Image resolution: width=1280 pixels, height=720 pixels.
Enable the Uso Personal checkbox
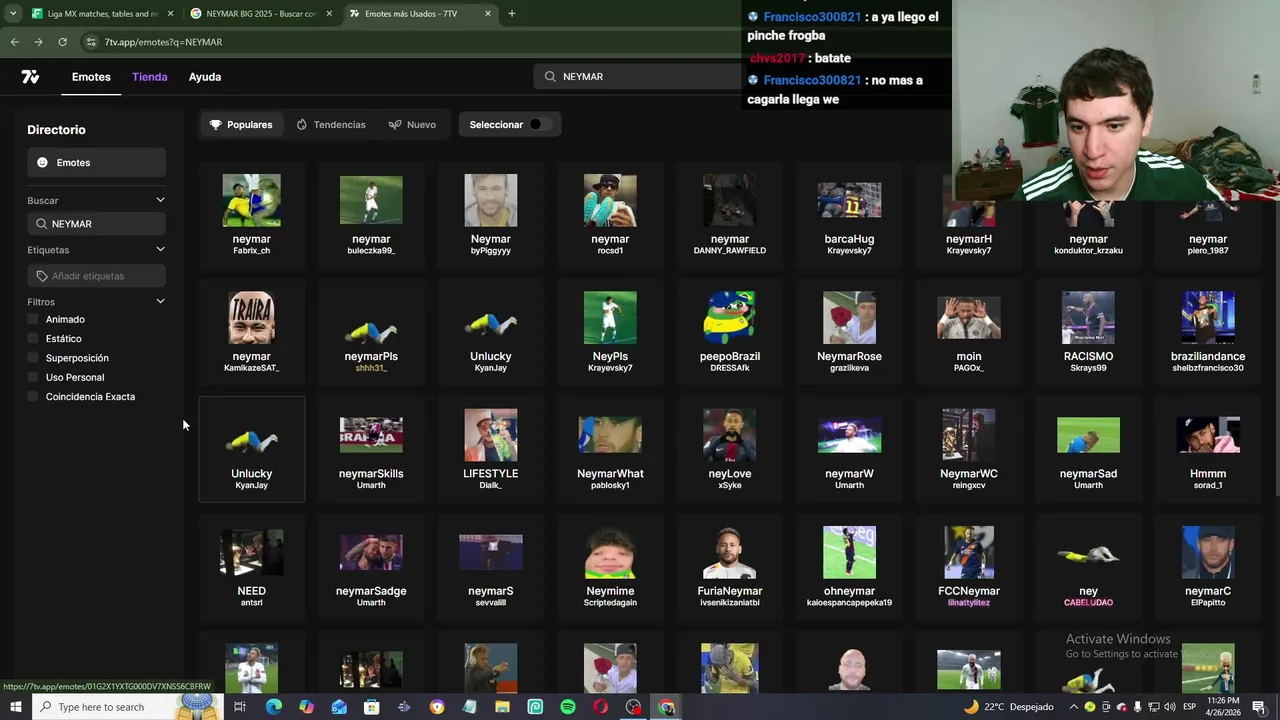pyautogui.click(x=33, y=377)
